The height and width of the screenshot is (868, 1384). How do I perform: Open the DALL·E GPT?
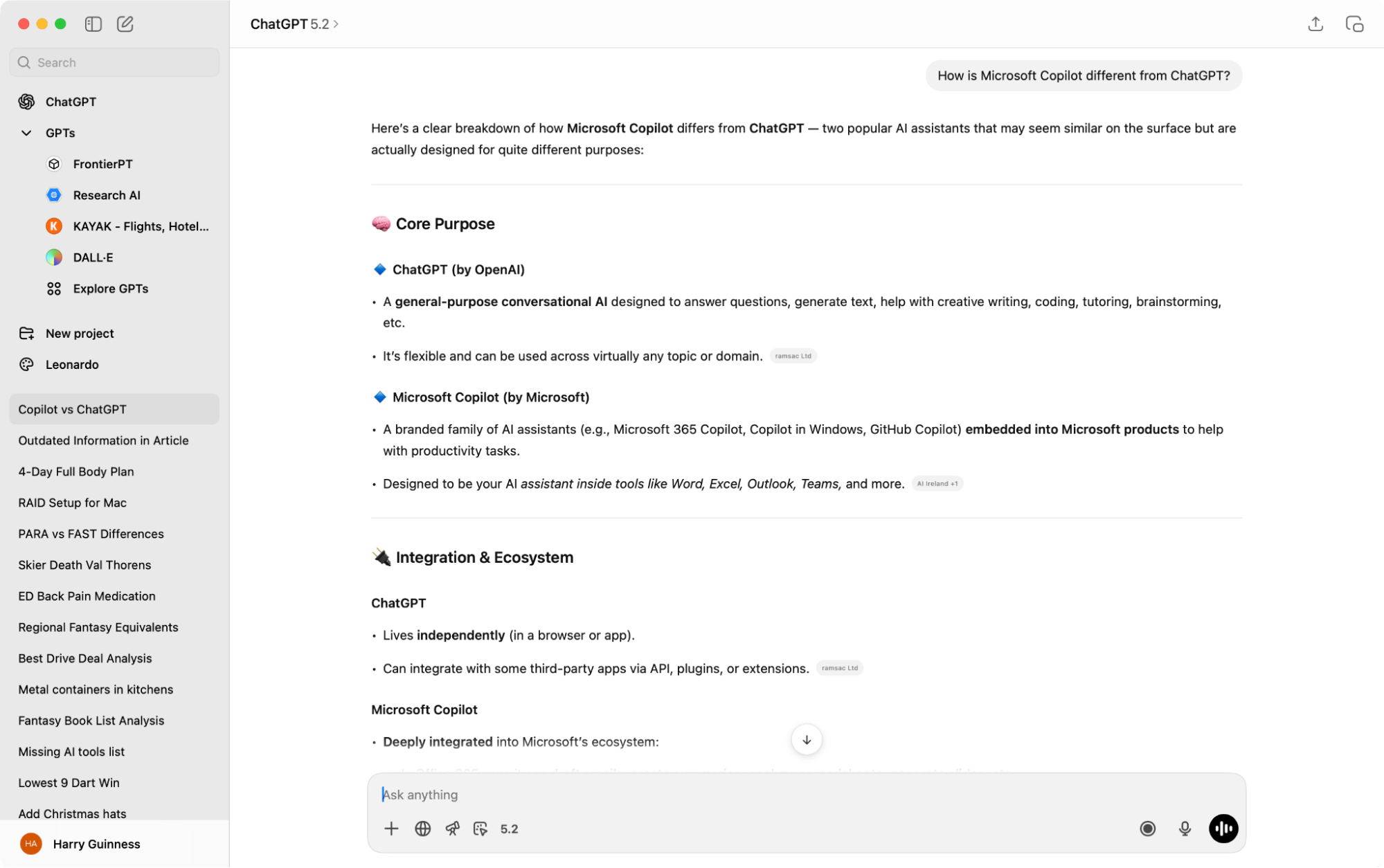(93, 257)
